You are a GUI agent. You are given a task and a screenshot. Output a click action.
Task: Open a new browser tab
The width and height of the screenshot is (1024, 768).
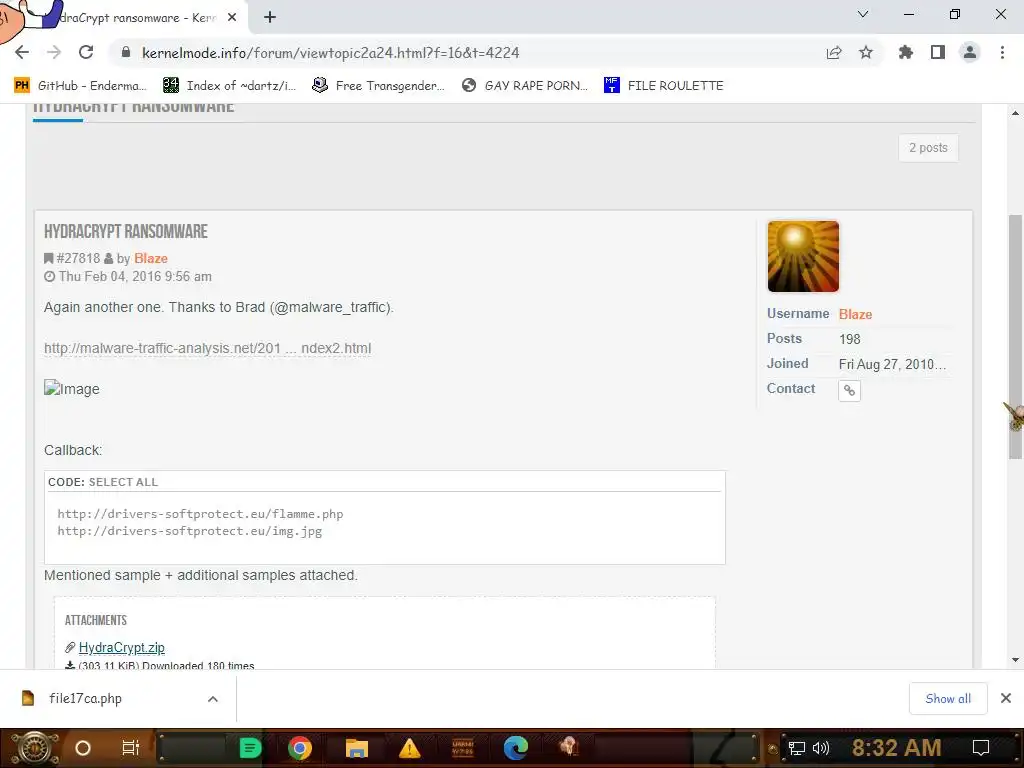(270, 18)
